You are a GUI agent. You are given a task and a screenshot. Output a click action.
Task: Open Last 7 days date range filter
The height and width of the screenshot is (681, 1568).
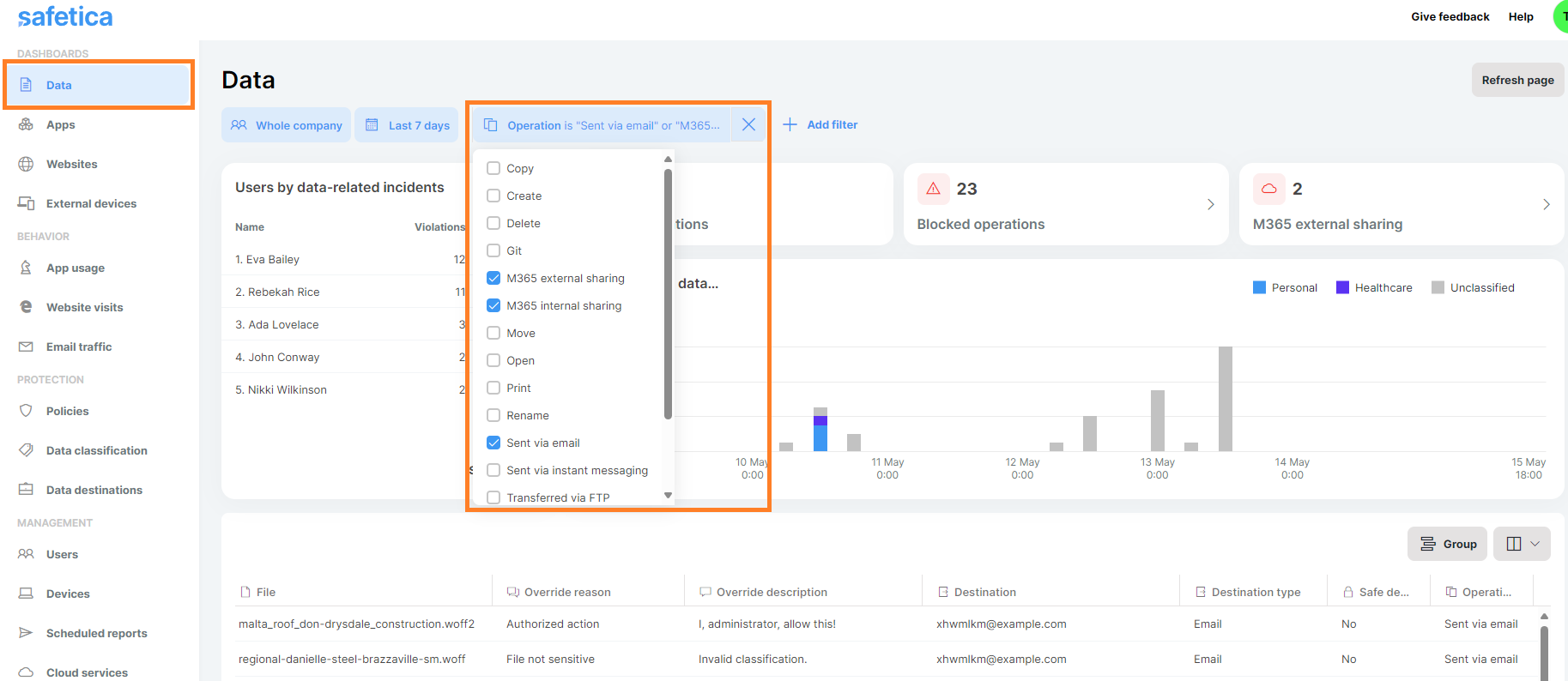coord(407,125)
